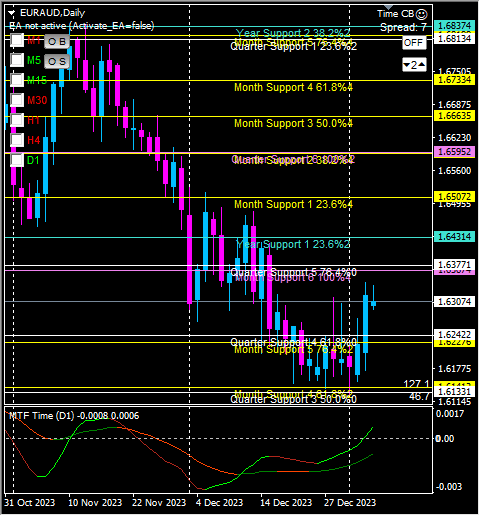
Task: Enable the M15 timeframe checkbox
Action: (x=17, y=80)
